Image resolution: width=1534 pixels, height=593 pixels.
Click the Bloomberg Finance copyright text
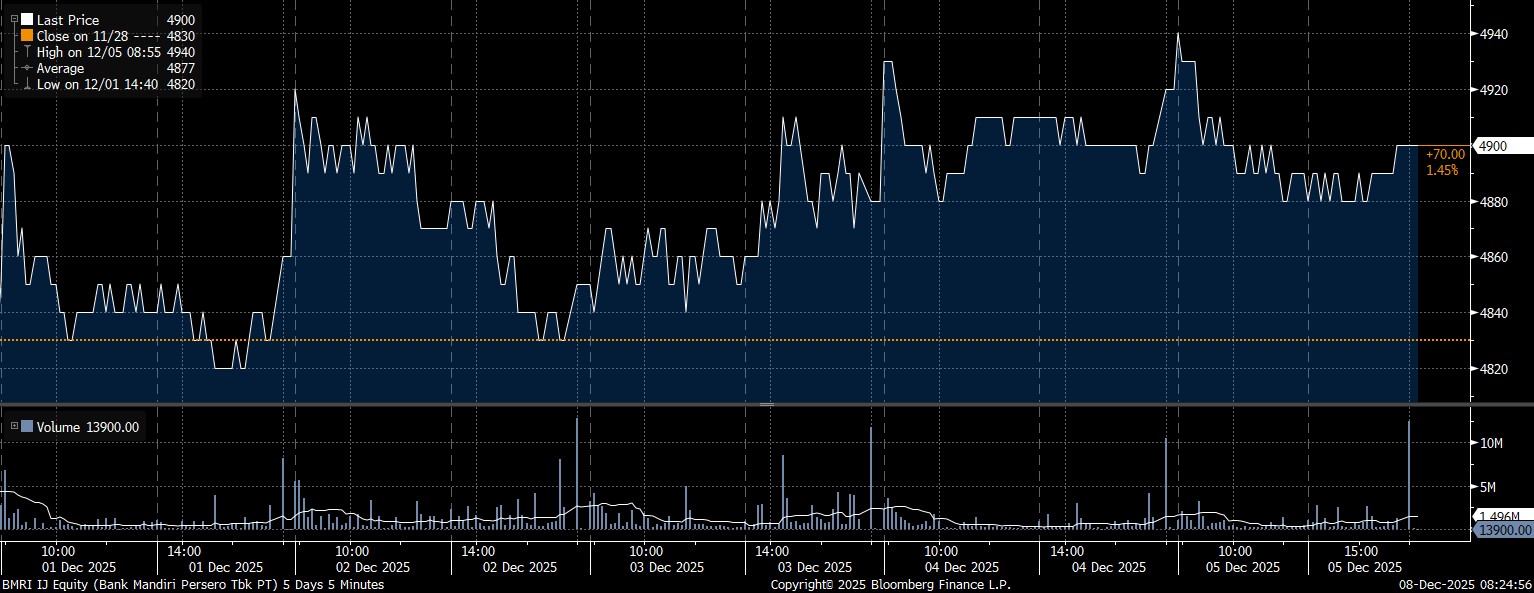(x=890, y=584)
